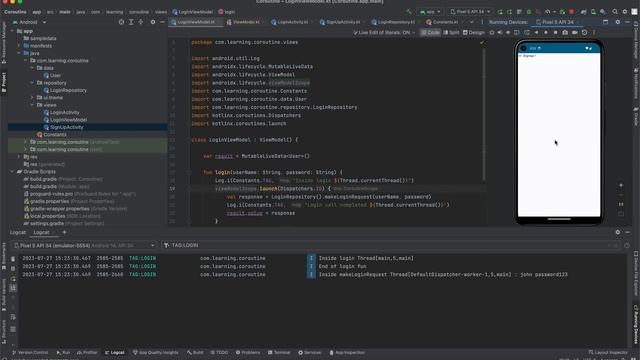This screenshot has width=640, height=360.
Task: Select Design editor view mode
Action: click(x=474, y=33)
